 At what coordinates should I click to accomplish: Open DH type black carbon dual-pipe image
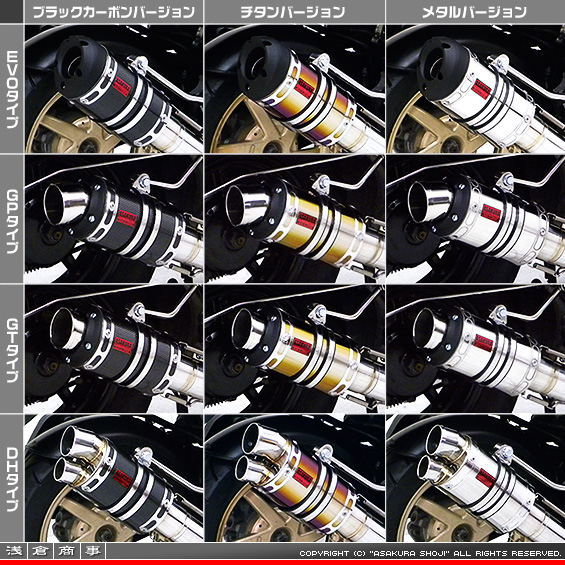point(114,478)
